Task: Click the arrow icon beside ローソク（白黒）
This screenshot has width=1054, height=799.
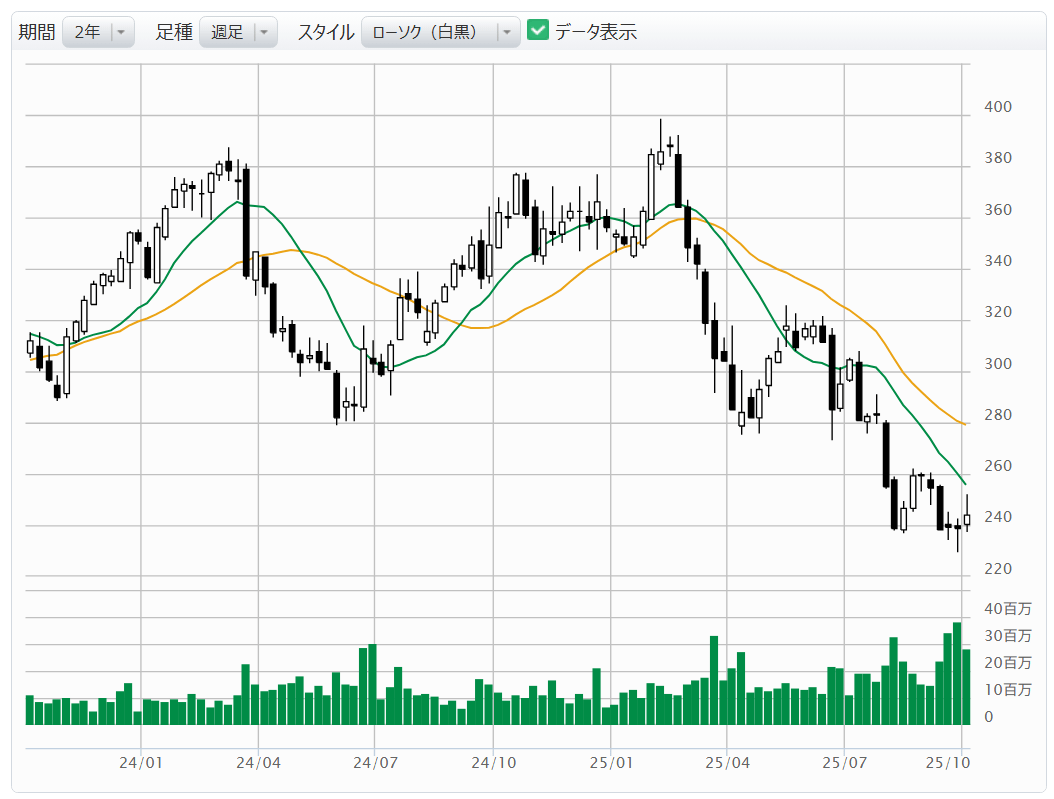Action: (507, 32)
